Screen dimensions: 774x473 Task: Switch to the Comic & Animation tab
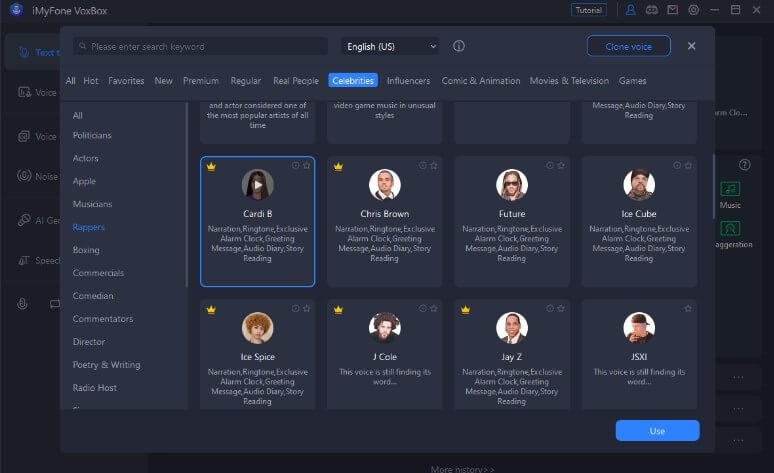pos(481,80)
